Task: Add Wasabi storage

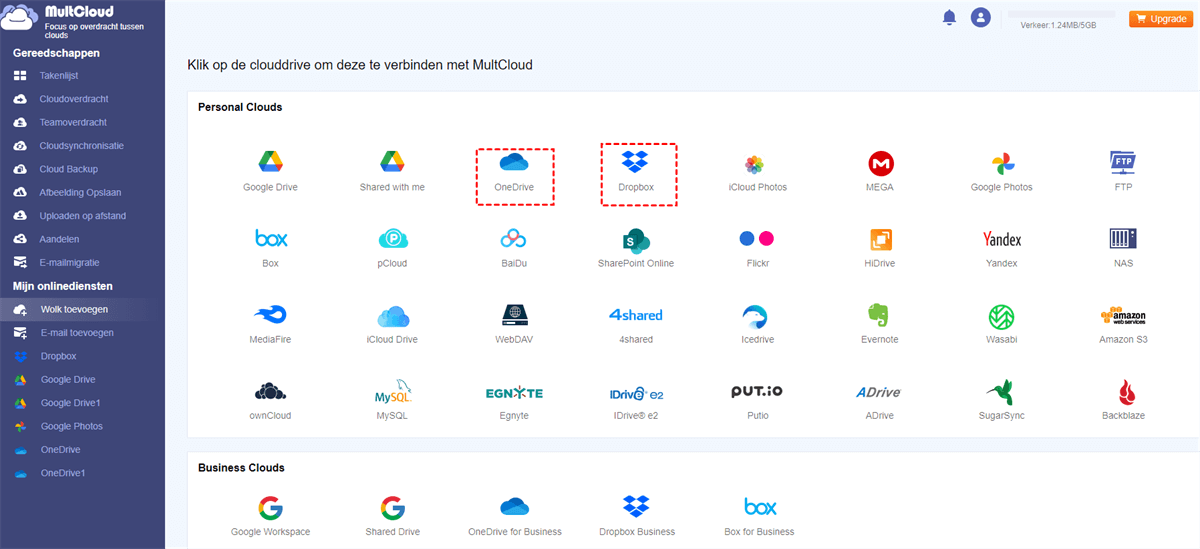Action: [1001, 324]
